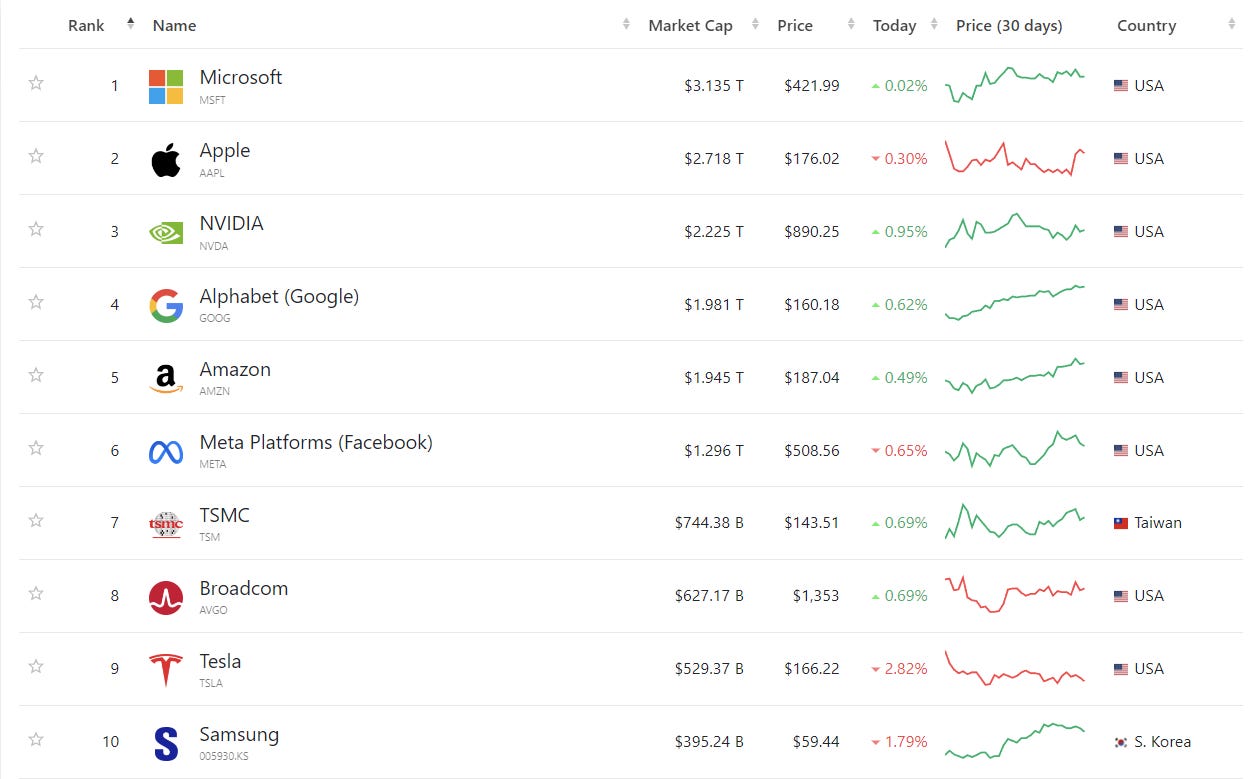
Task: Sort by Price column sort arrows
Action: [852, 25]
